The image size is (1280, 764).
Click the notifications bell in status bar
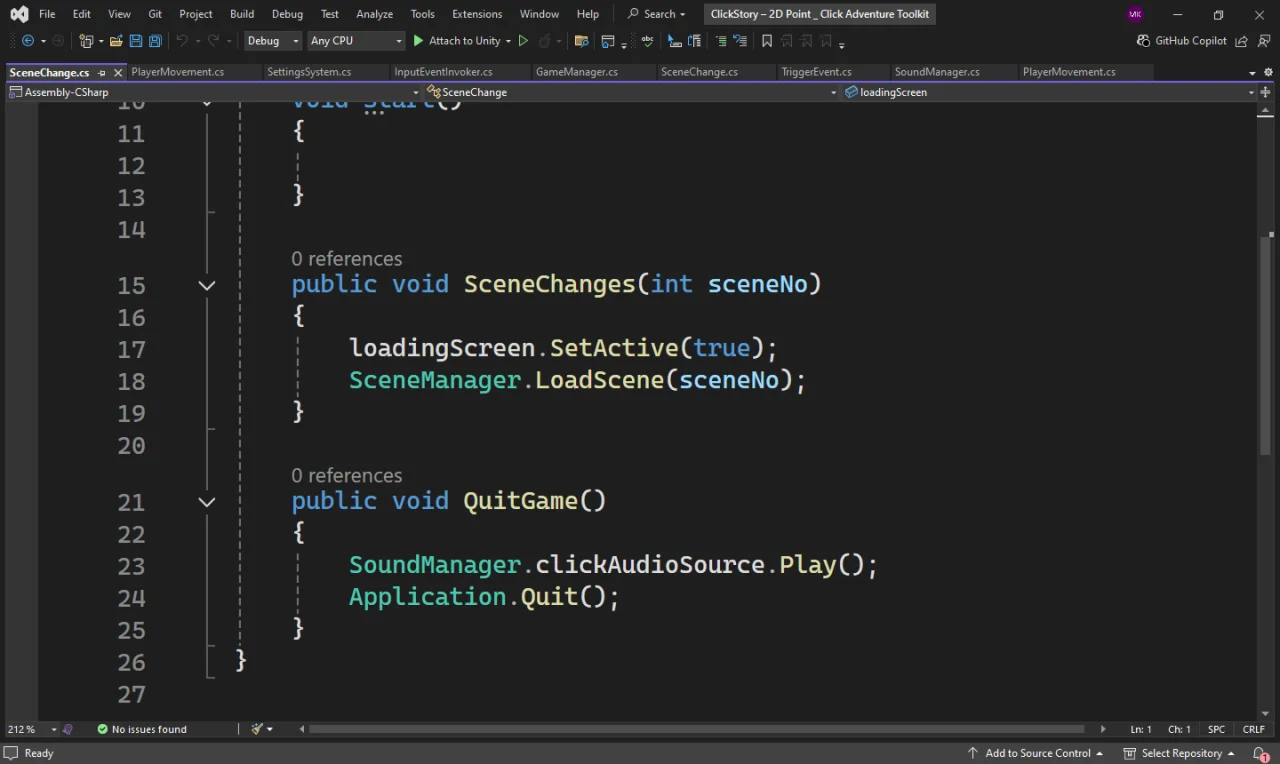(x=1261, y=753)
